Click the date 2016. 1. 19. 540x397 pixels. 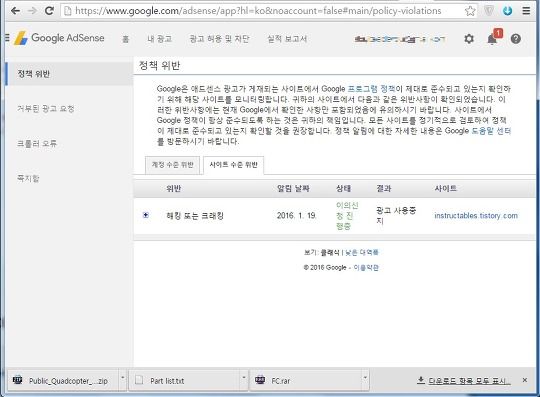297,216
